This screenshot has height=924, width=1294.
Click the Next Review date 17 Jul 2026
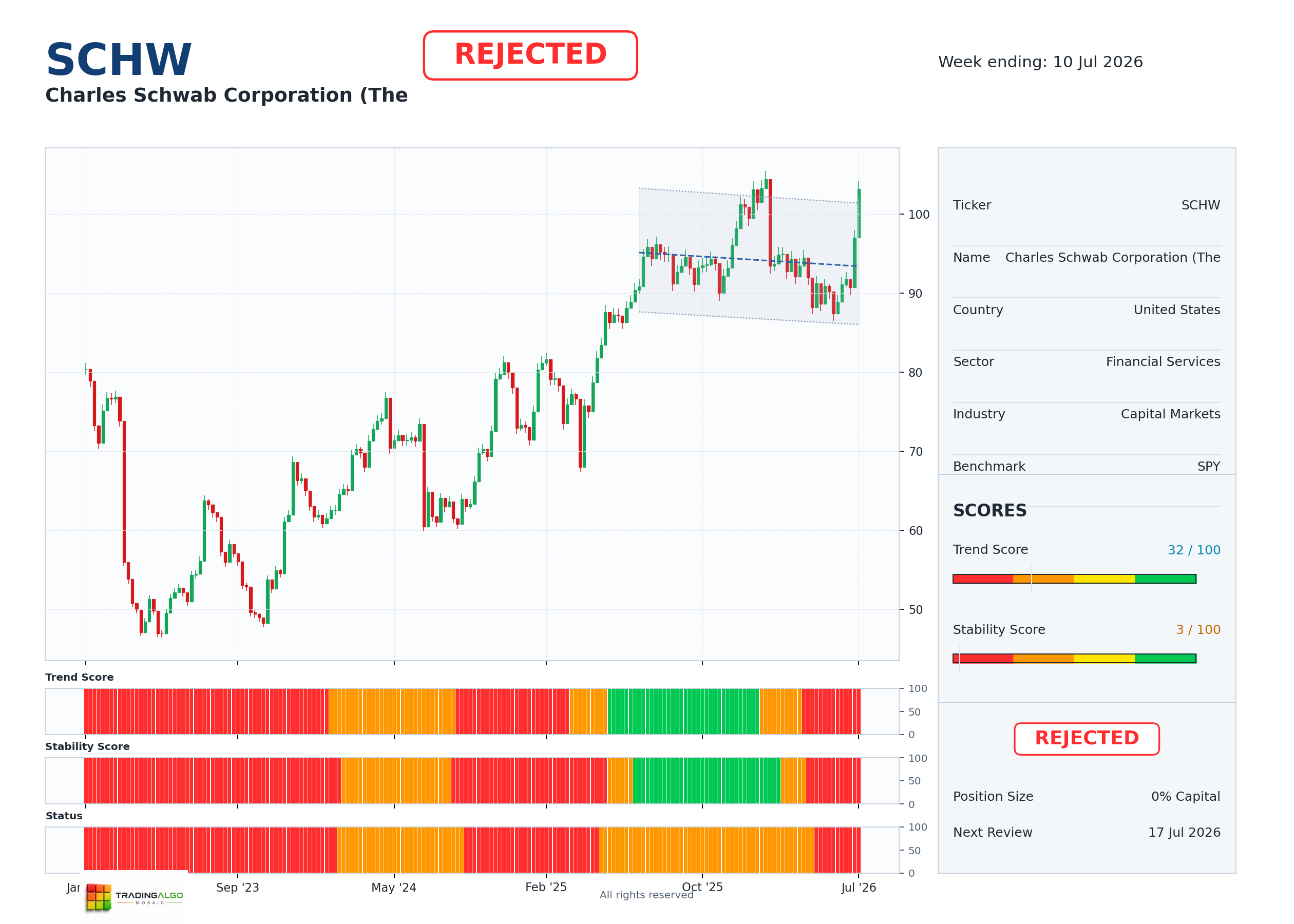pyautogui.click(x=1184, y=833)
